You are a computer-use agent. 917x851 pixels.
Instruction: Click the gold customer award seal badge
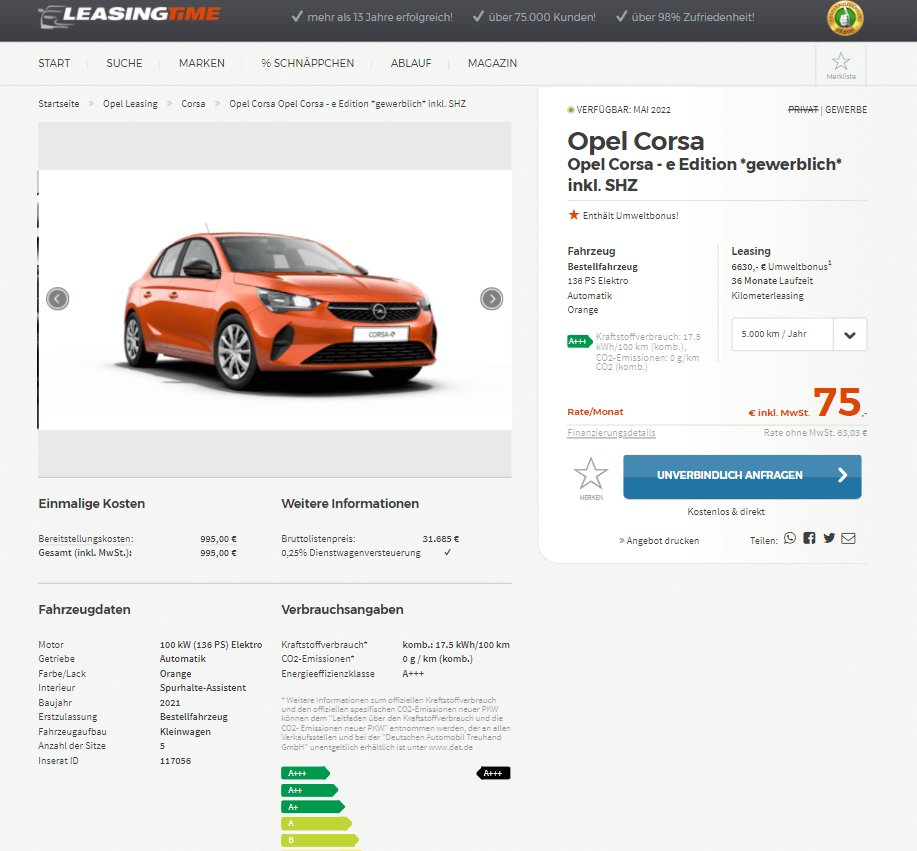(844, 18)
